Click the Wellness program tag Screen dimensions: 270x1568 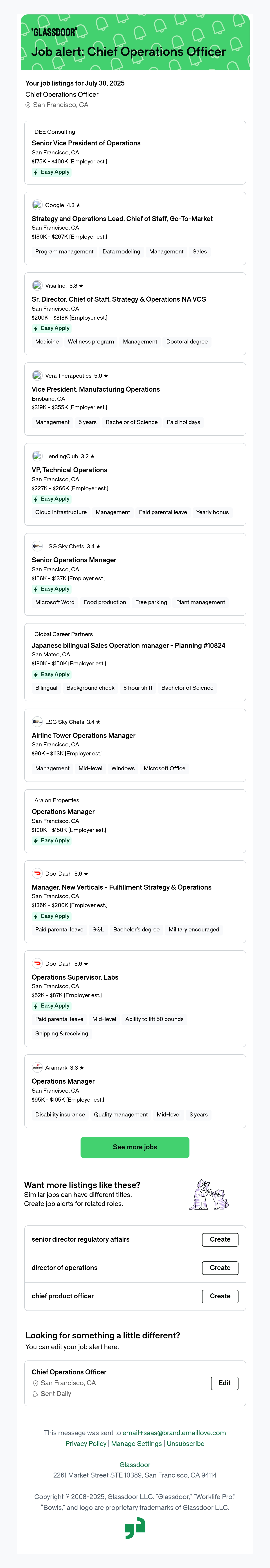(x=91, y=341)
